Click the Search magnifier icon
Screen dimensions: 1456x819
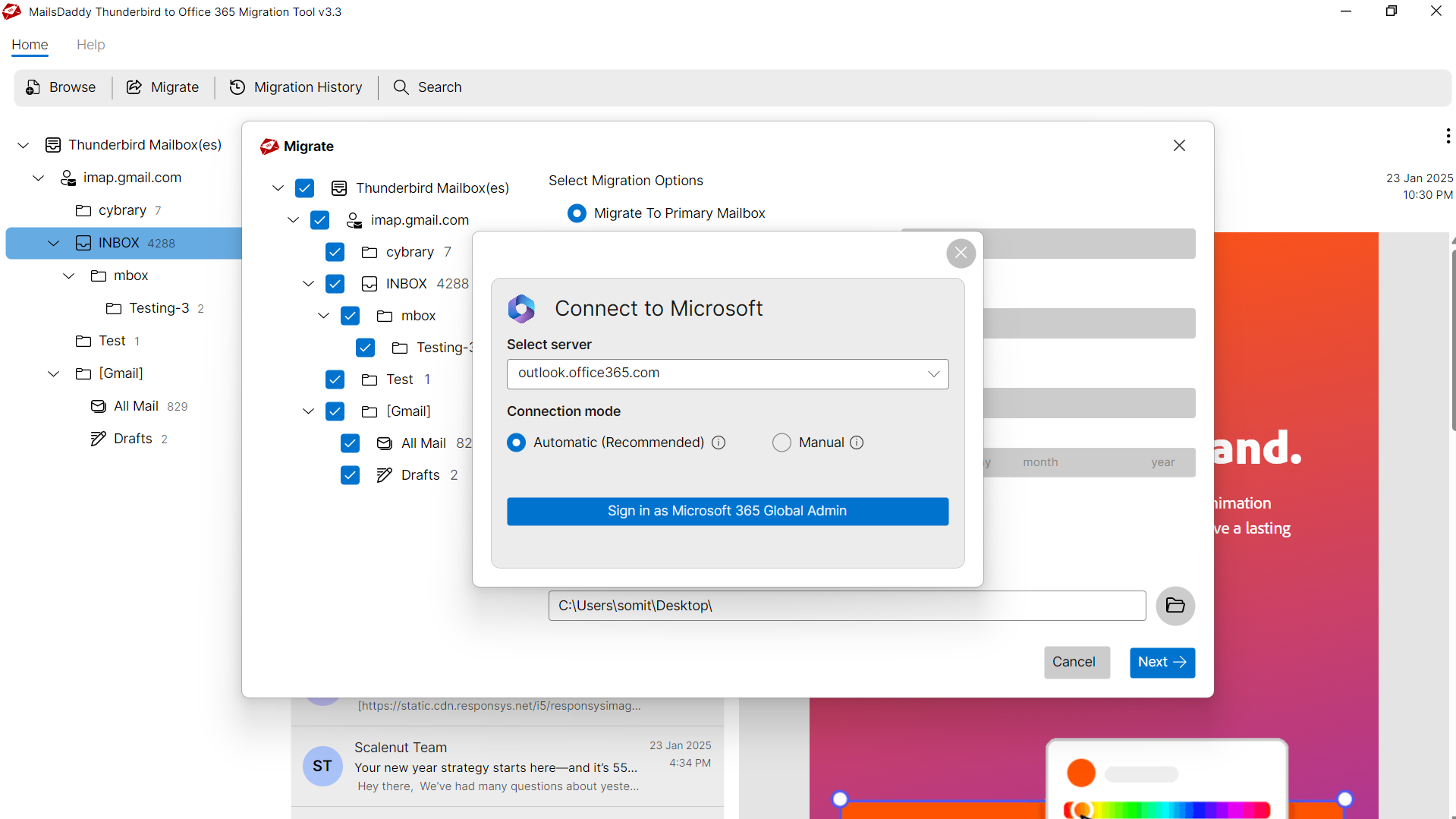[401, 87]
